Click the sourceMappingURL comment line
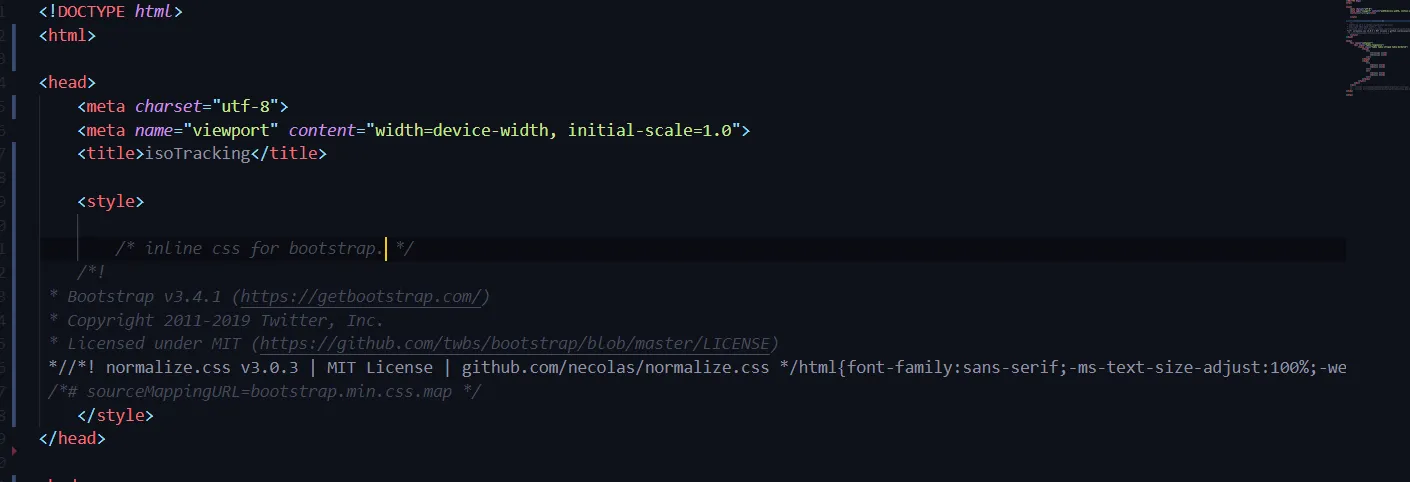Screen dimensions: 1410x482 (264, 391)
